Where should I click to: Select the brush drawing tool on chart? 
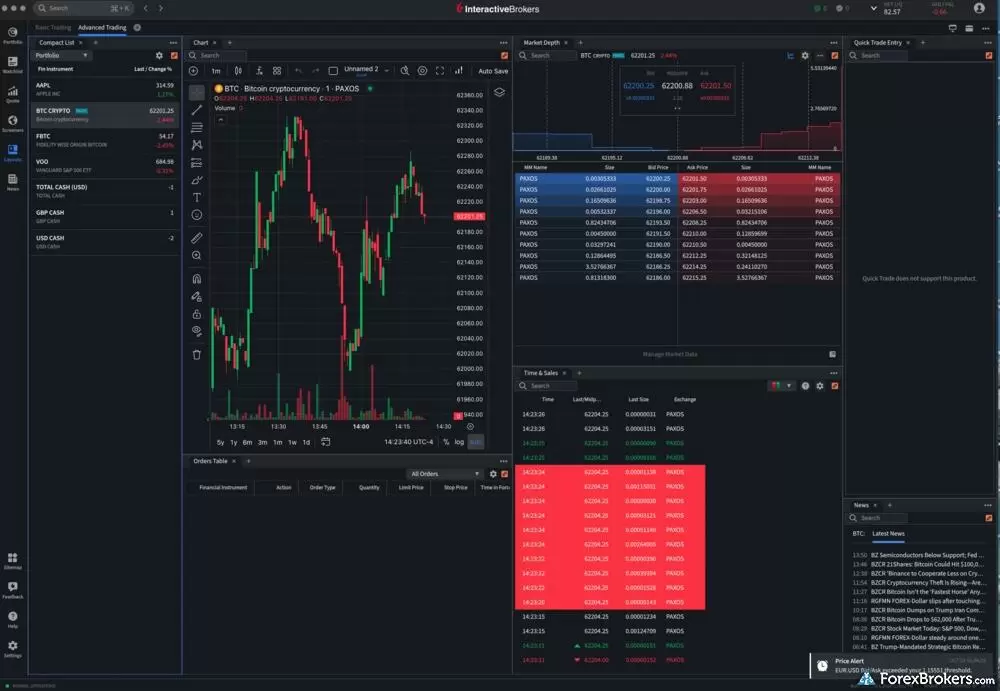pos(197,181)
